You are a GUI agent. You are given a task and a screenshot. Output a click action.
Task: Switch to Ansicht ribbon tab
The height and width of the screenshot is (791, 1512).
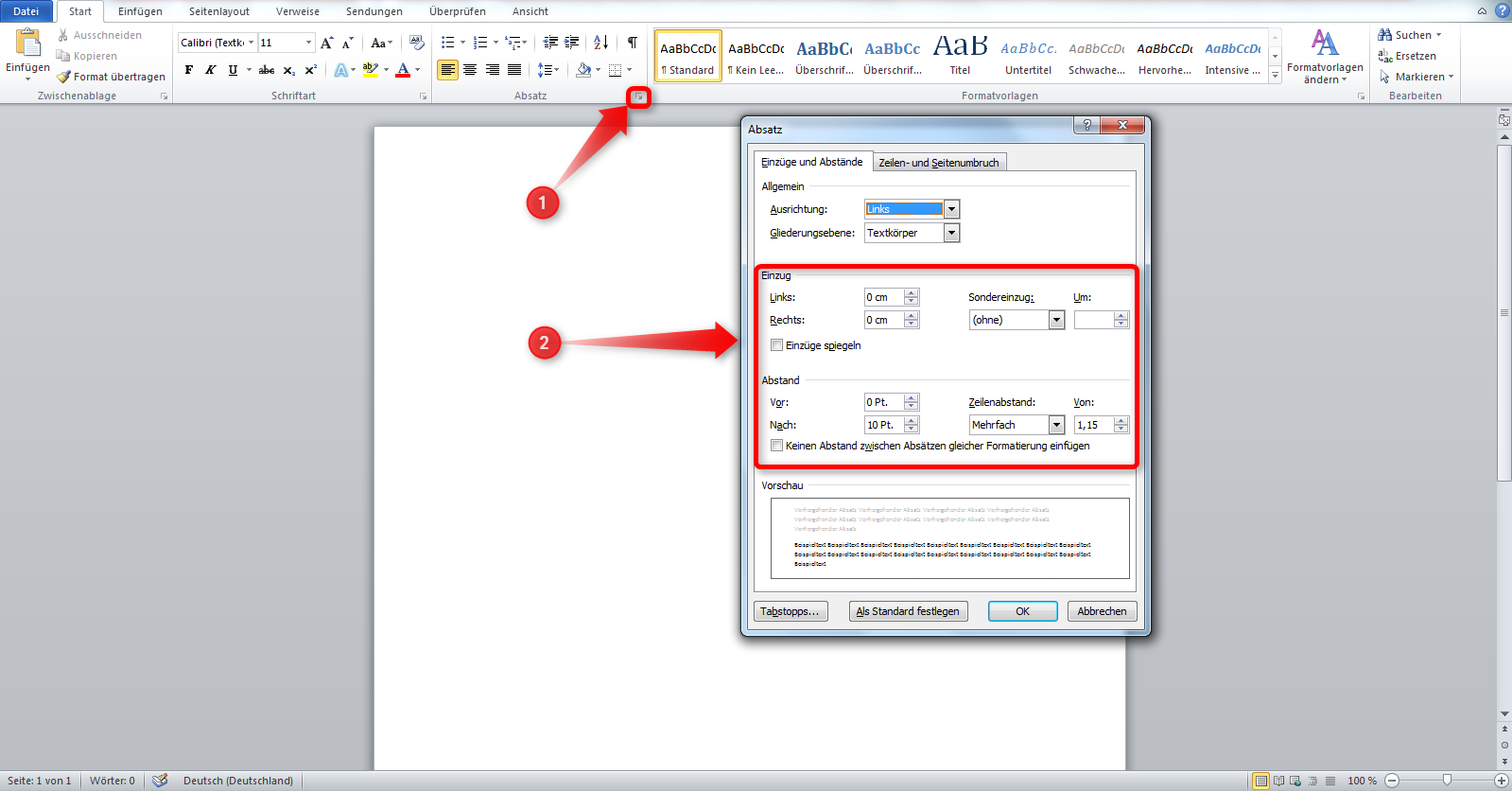pyautogui.click(x=530, y=11)
